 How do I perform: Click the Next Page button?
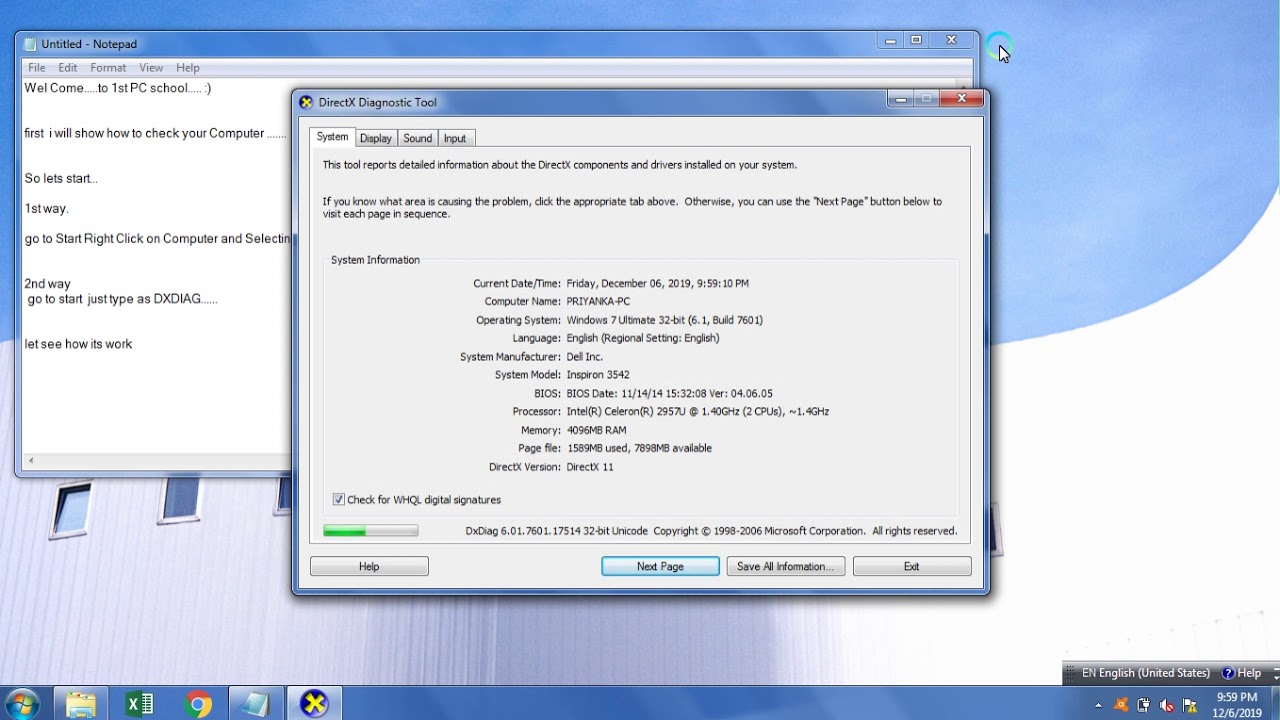point(660,566)
